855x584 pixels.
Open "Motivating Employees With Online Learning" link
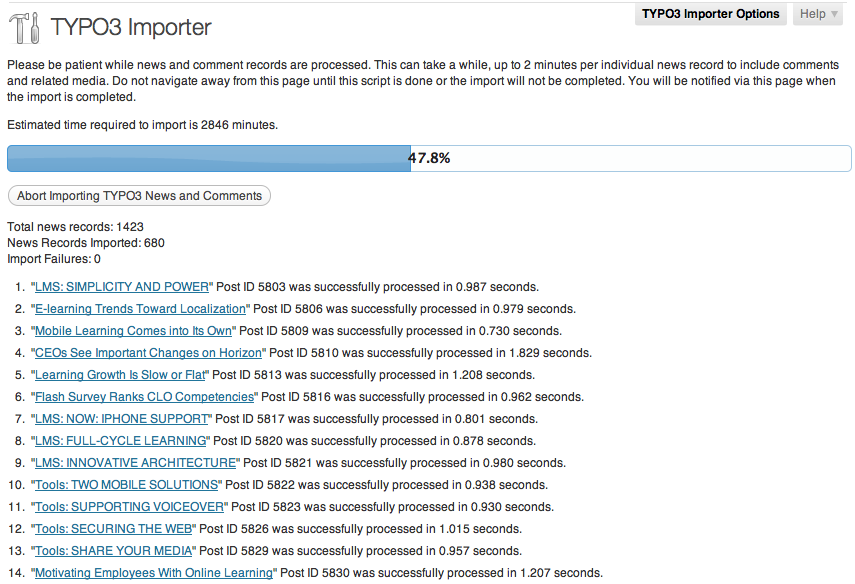pyautogui.click(x=153, y=573)
